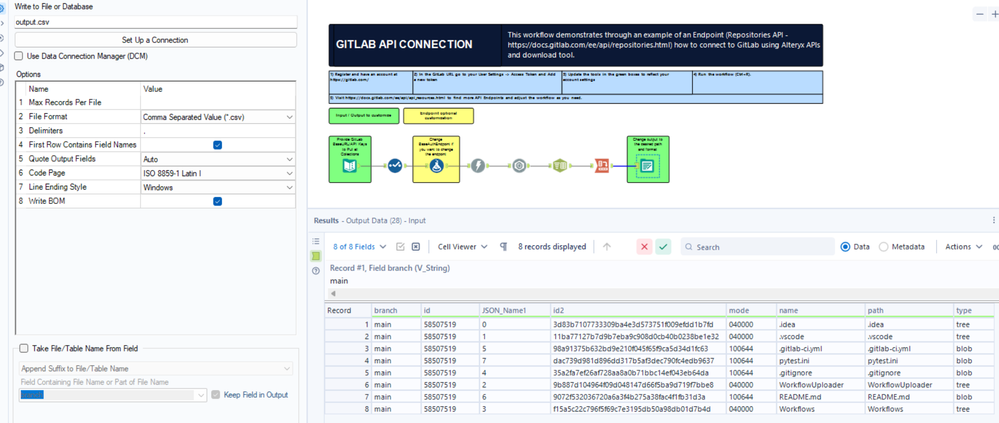Click the Output Data tool on canvas
This screenshot has width=999, height=423.
coord(647,166)
